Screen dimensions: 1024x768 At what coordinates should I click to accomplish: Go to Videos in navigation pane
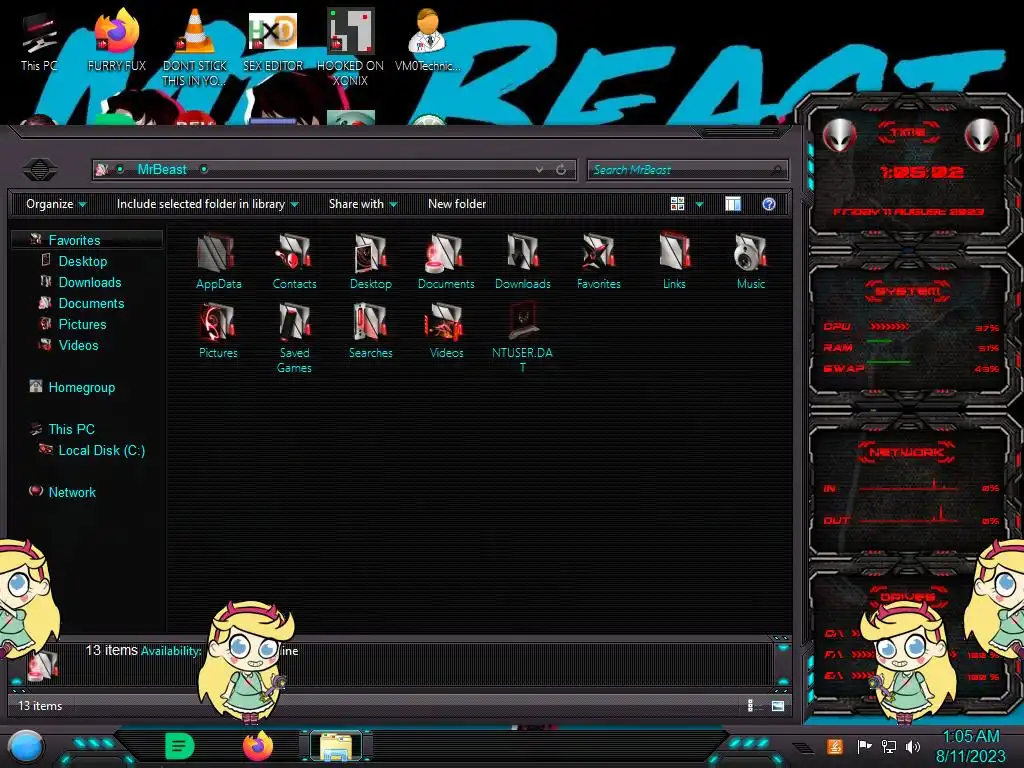(78, 345)
